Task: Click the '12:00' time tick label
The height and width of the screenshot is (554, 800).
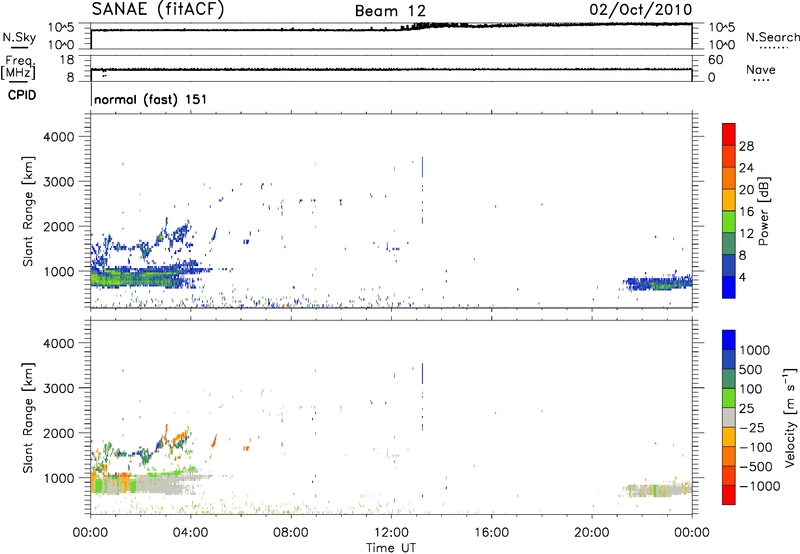Action: pos(391,533)
